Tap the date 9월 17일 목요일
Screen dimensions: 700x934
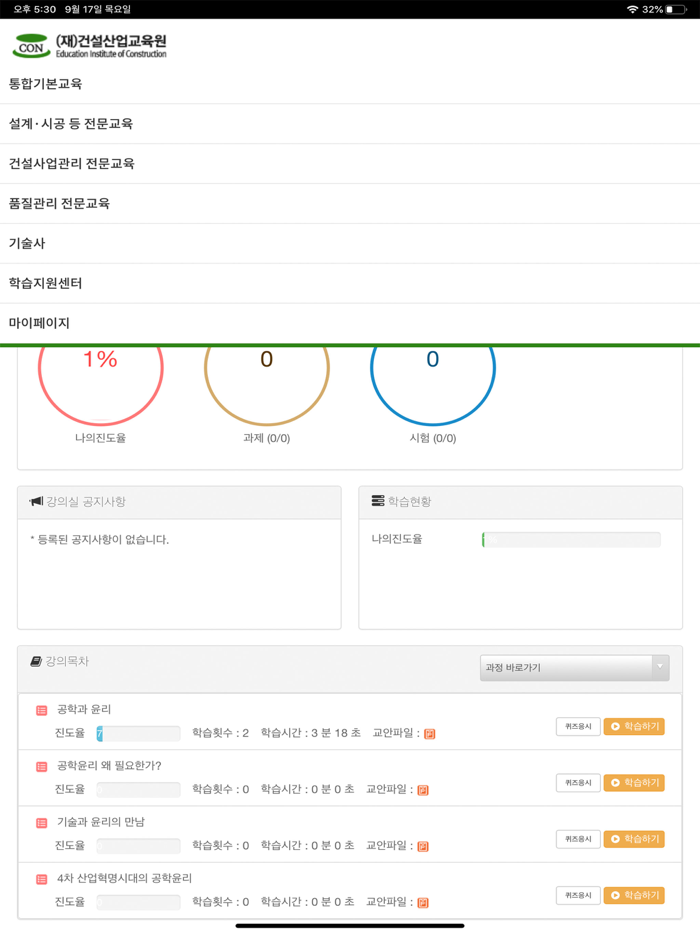click(98, 10)
